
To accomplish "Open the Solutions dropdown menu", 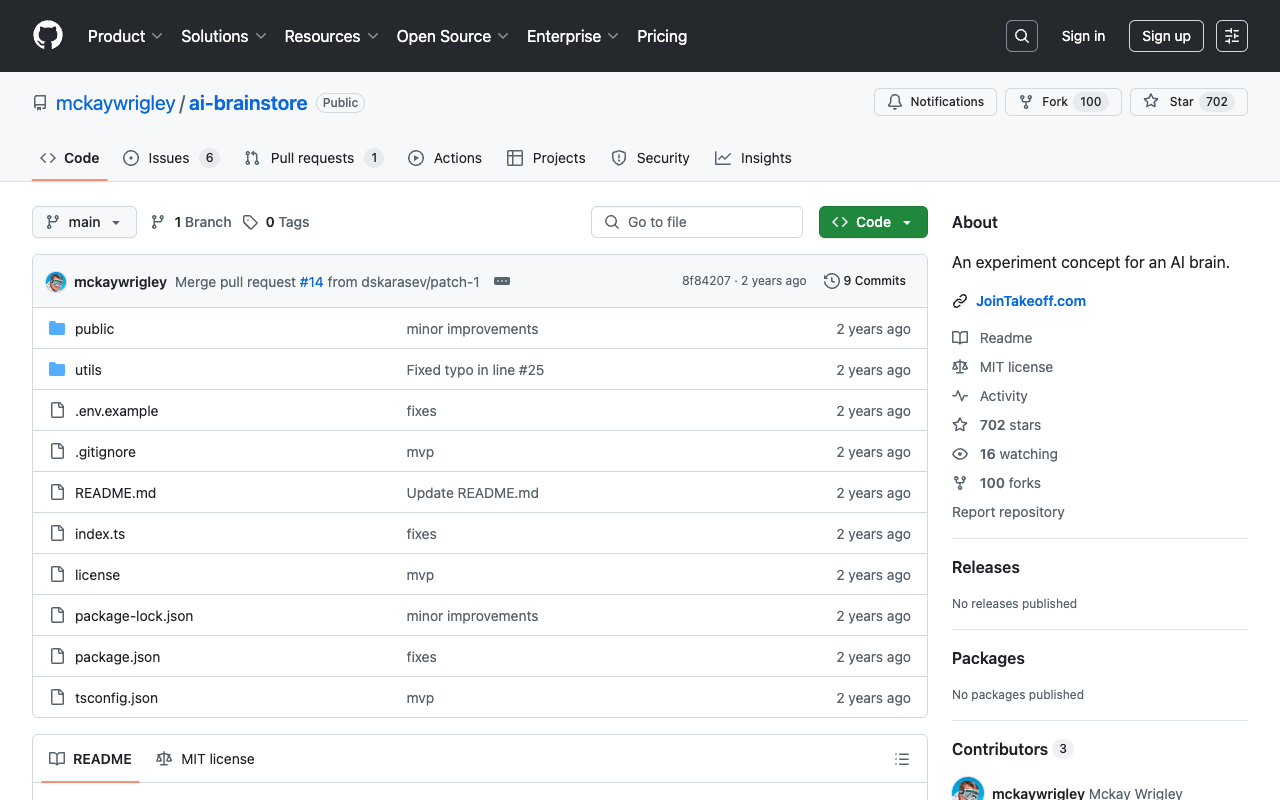I will tap(224, 36).
